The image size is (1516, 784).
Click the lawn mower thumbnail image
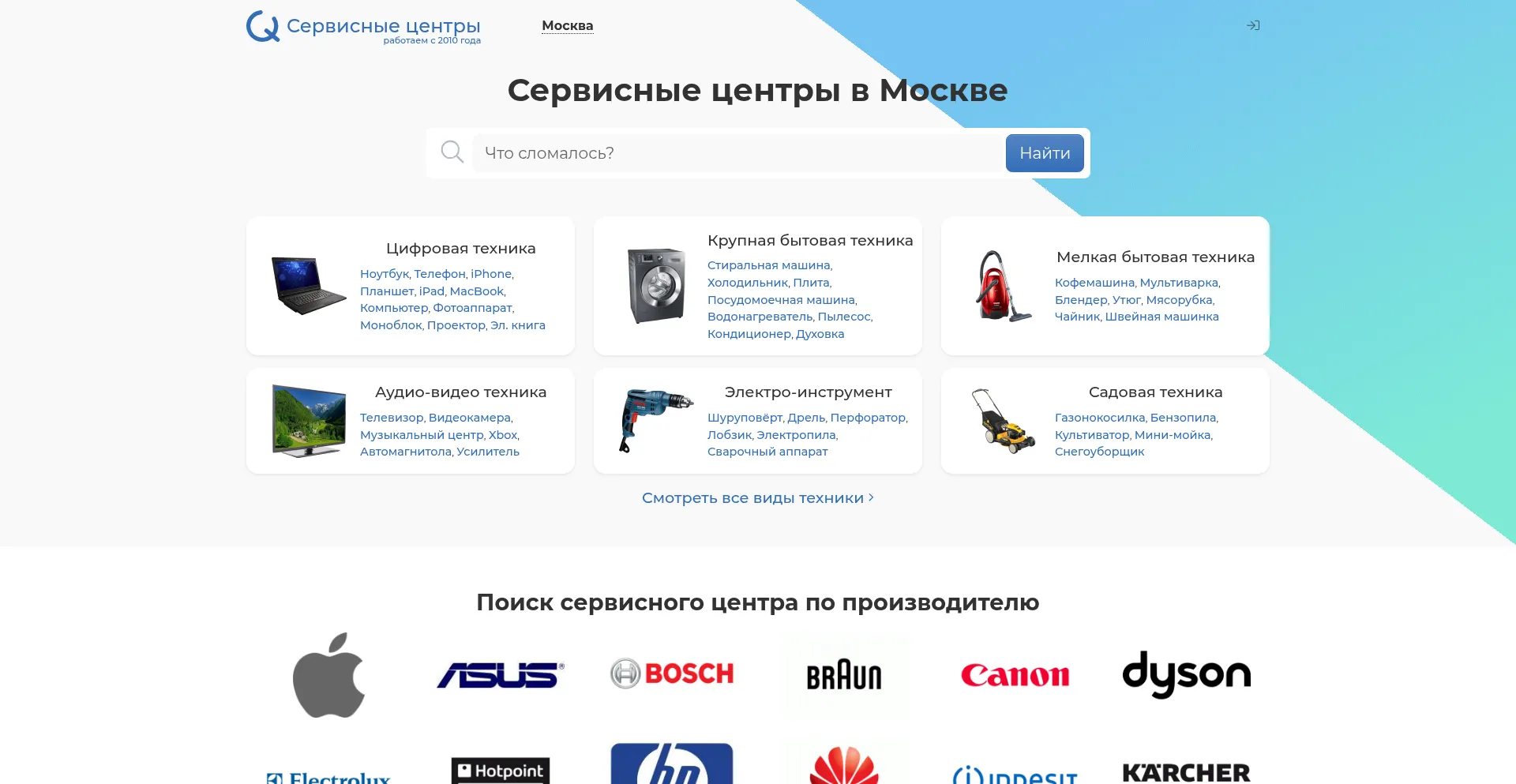(1003, 421)
